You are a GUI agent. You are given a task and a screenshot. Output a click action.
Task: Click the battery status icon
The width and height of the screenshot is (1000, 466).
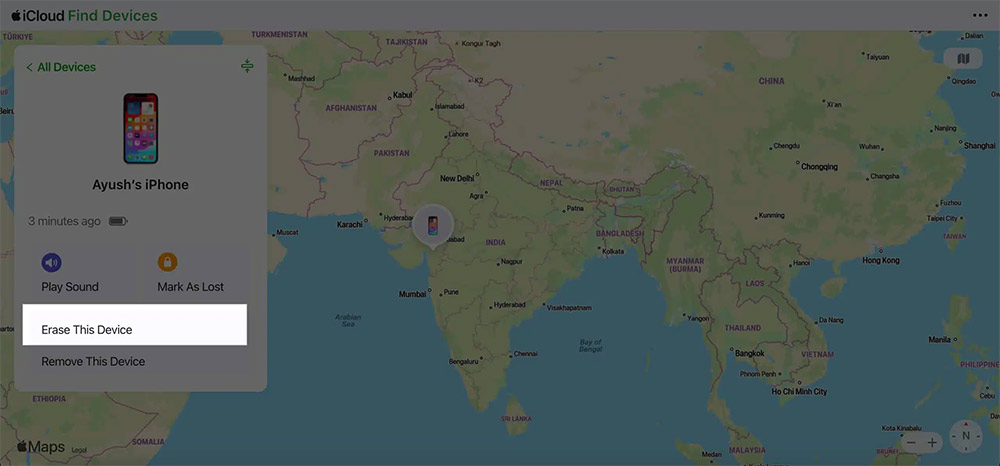coord(118,221)
